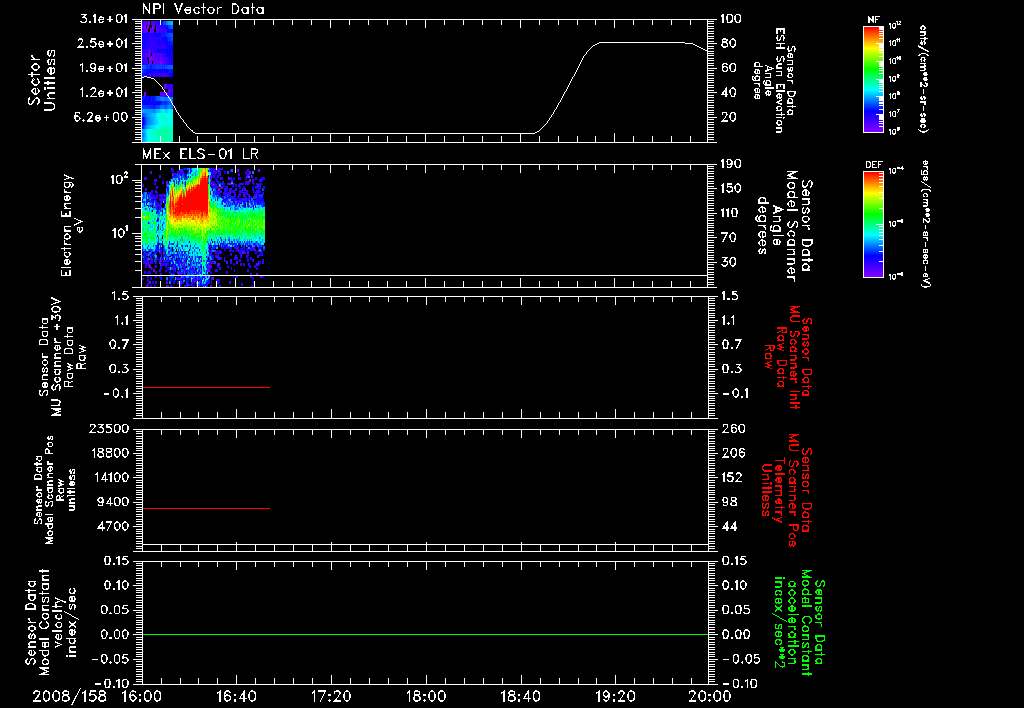This screenshot has width=1024, height=708.
Task: Click the 23500 scanner position tick label
Action: click(x=108, y=428)
